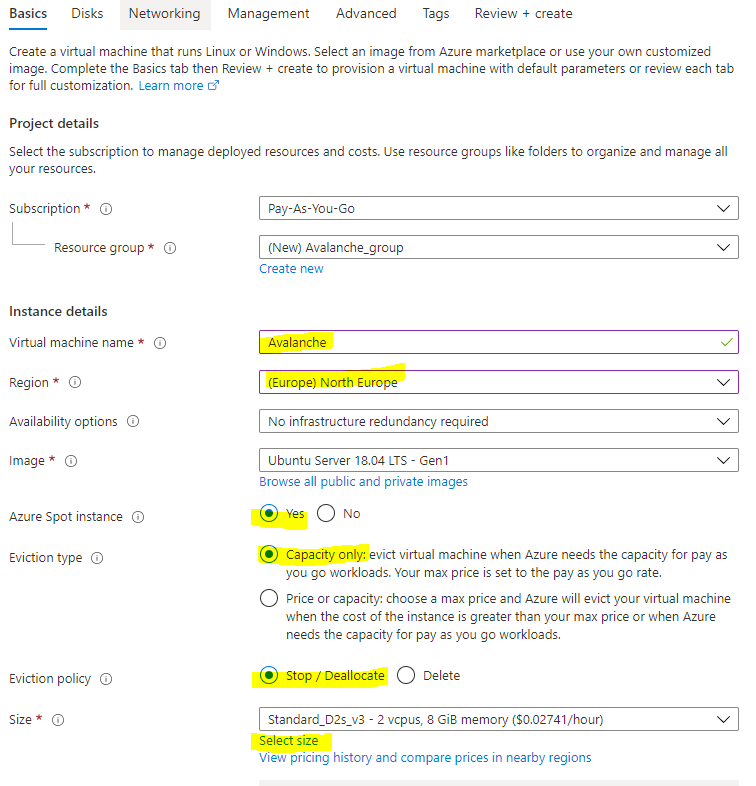This screenshot has width=756, height=786.
Task: Click the Create new link
Action: pos(291,268)
